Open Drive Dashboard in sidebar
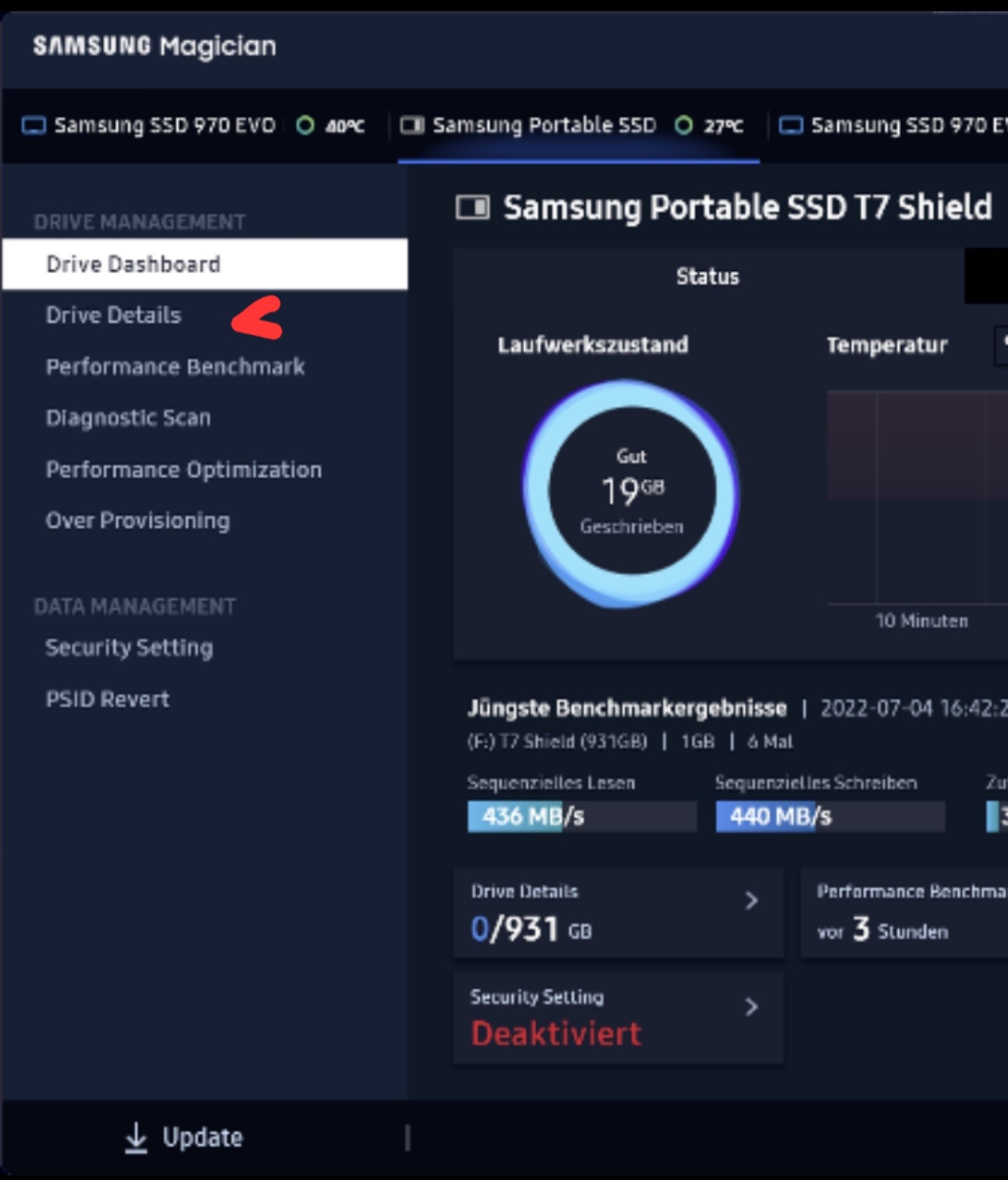Screen dimensions: 1008x1180 pos(204,264)
